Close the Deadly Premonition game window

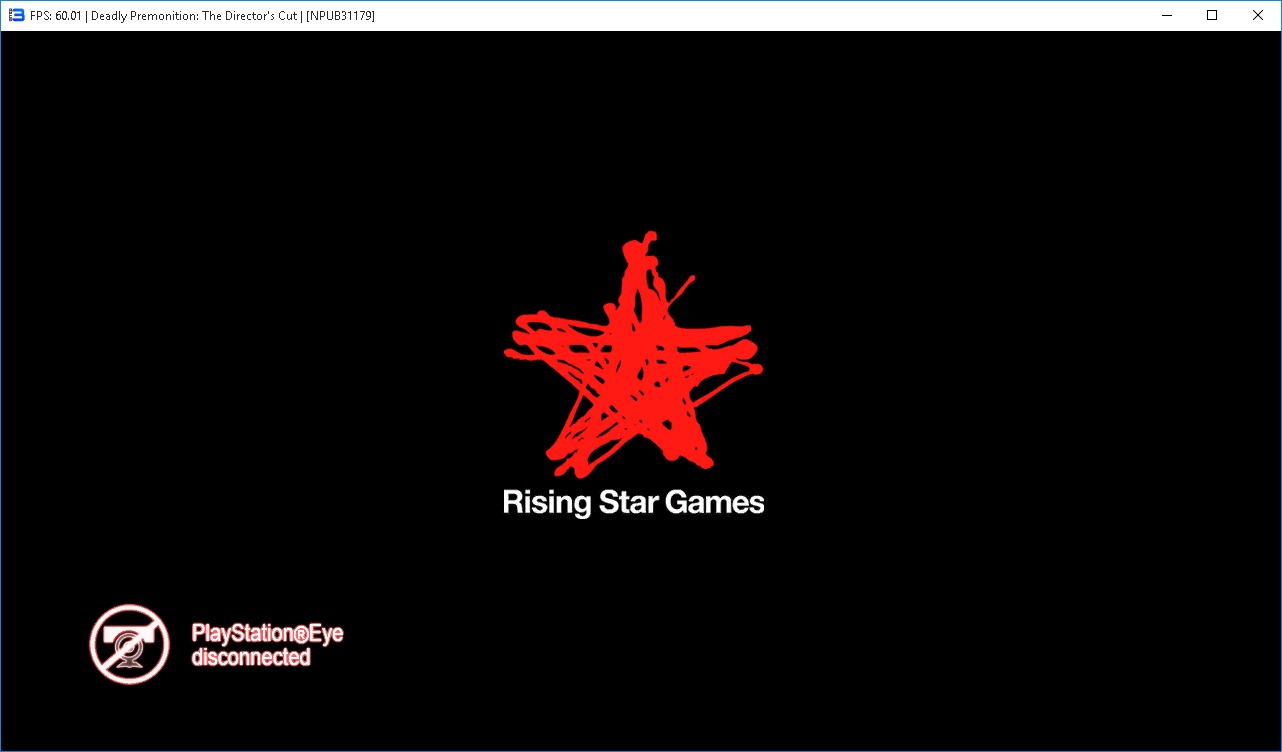coord(1258,15)
